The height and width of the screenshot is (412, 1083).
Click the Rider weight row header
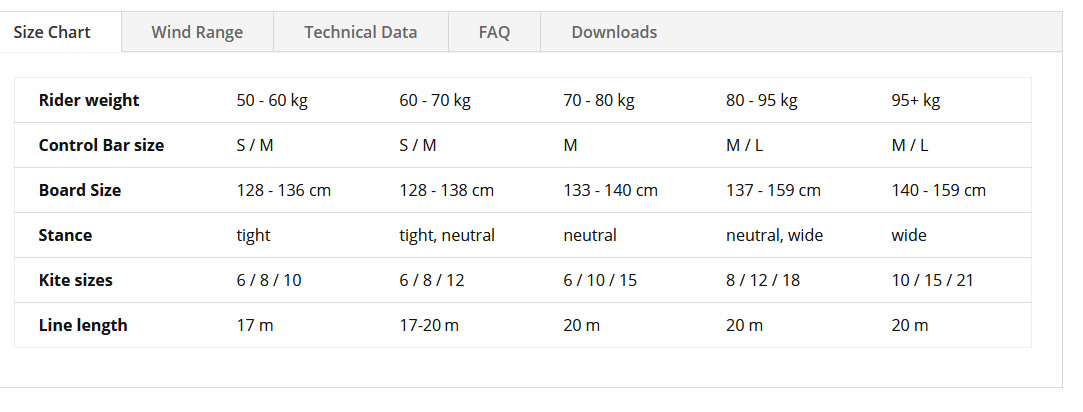(x=89, y=100)
